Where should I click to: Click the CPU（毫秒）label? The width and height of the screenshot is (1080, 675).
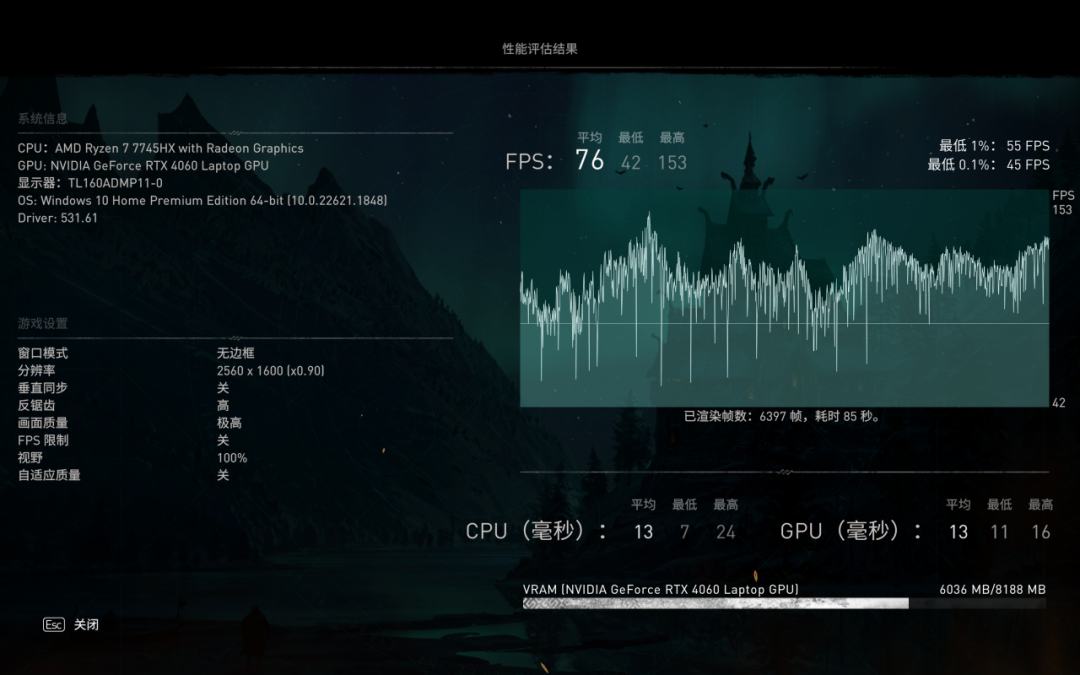coord(536,531)
